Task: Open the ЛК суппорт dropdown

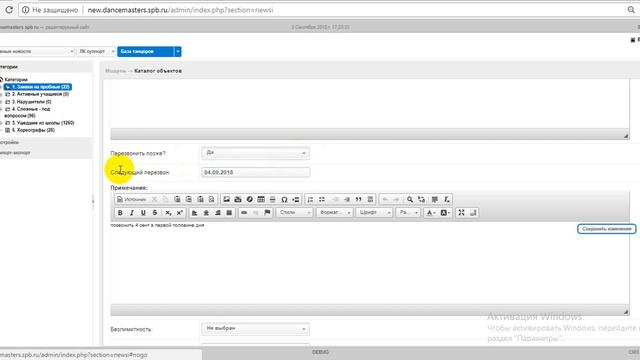Action: (96, 51)
